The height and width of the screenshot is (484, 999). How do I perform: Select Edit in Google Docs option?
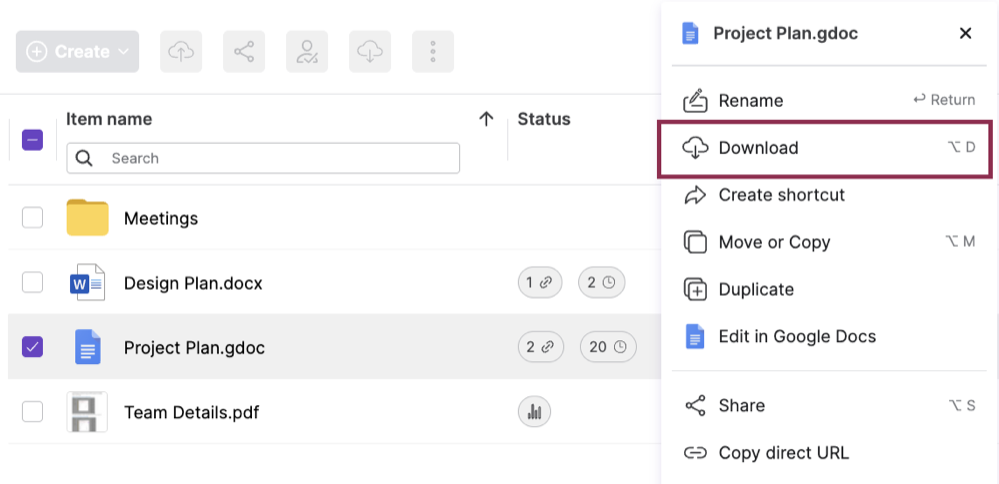tap(796, 336)
